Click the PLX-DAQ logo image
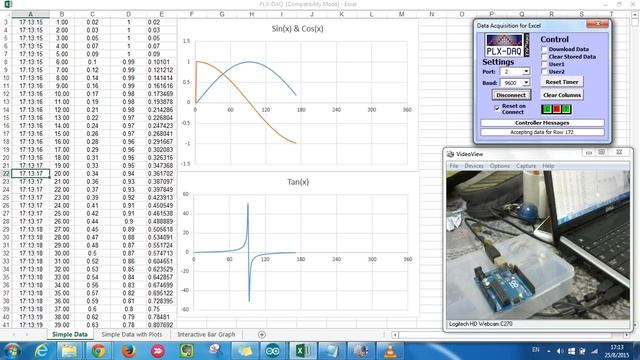This screenshot has width=640, height=360. coord(507,45)
